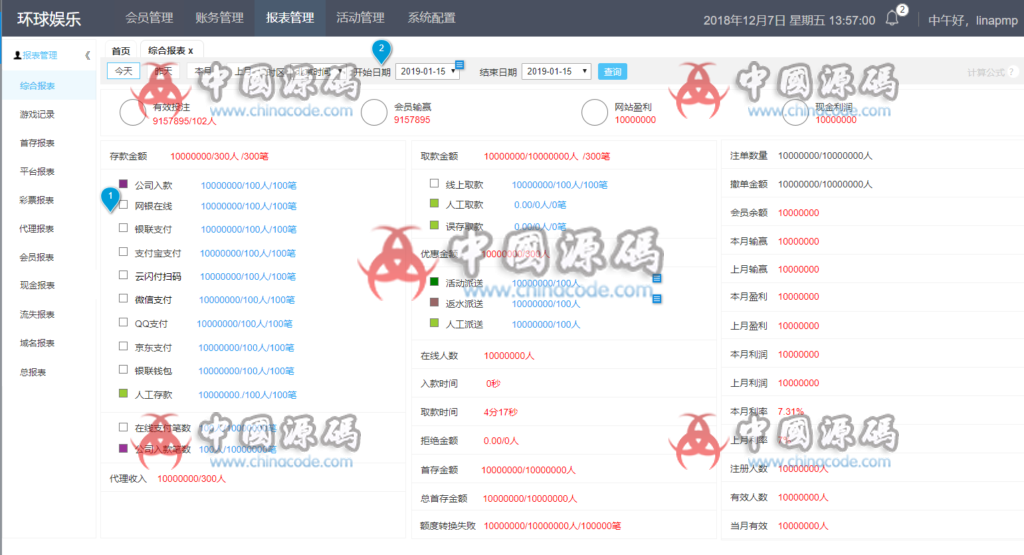This screenshot has width=1024, height=555.
Task: Tick the 支付宝支付 checkbox
Action: (123, 251)
